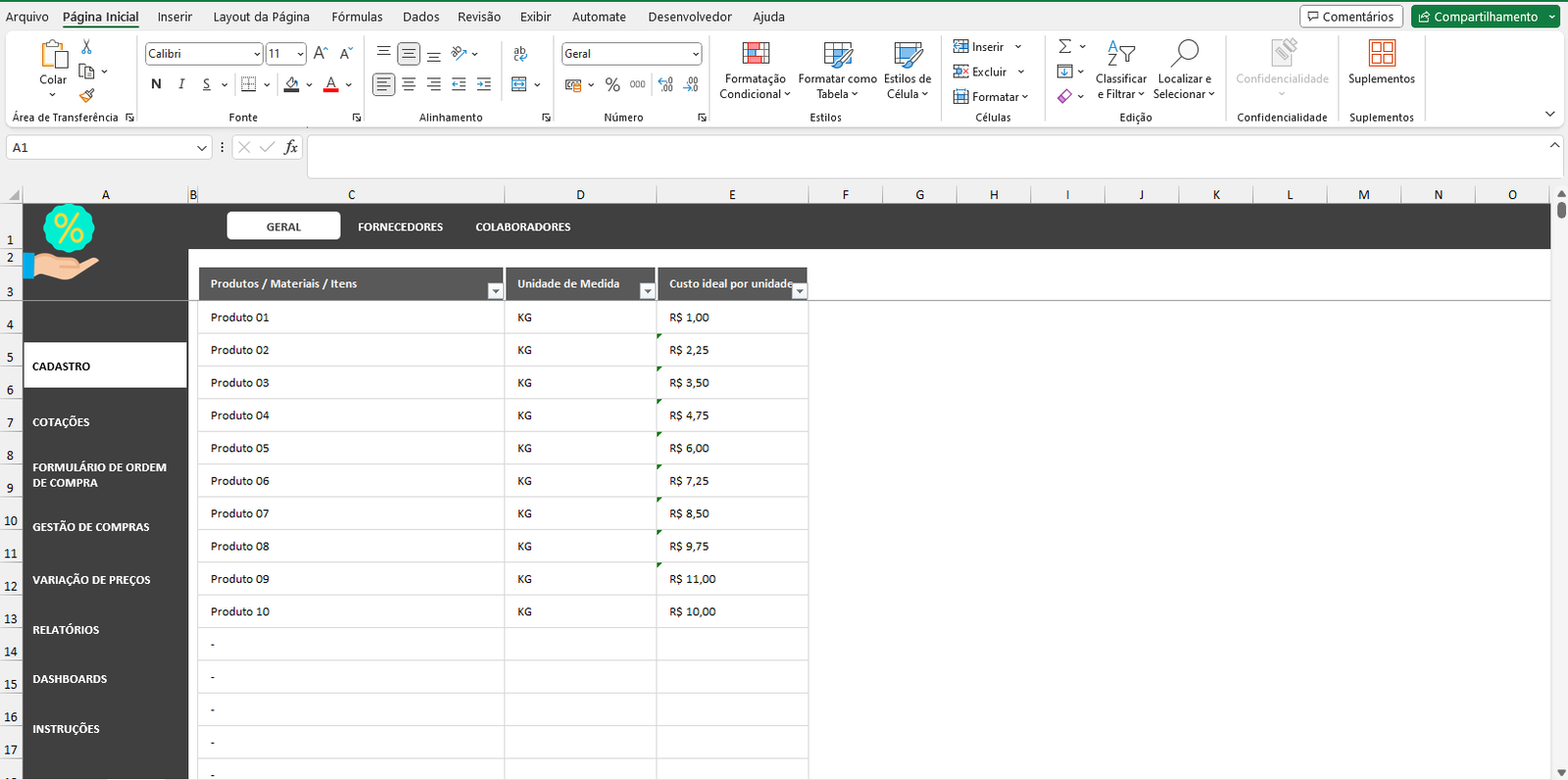This screenshot has width=1568, height=780.
Task: Toggle italic formatting
Action: (x=181, y=85)
